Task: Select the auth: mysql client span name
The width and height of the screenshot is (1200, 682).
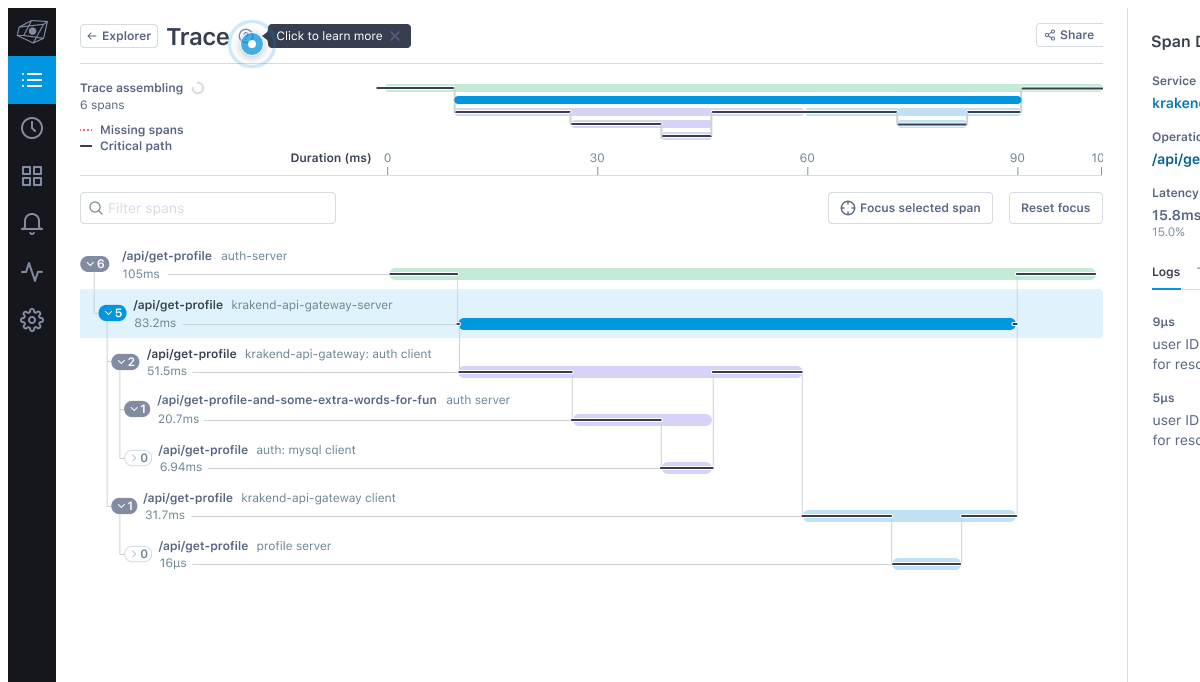Action: coord(306,450)
